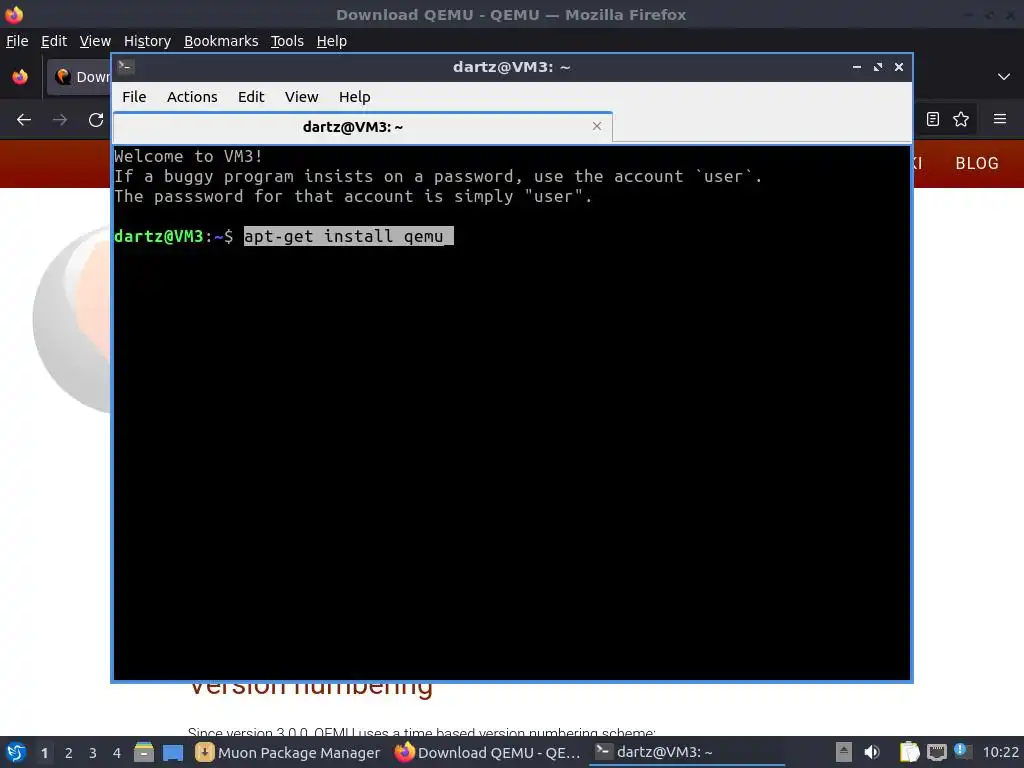Open the terminal Help menu
This screenshot has height=768, width=1024.
click(355, 97)
